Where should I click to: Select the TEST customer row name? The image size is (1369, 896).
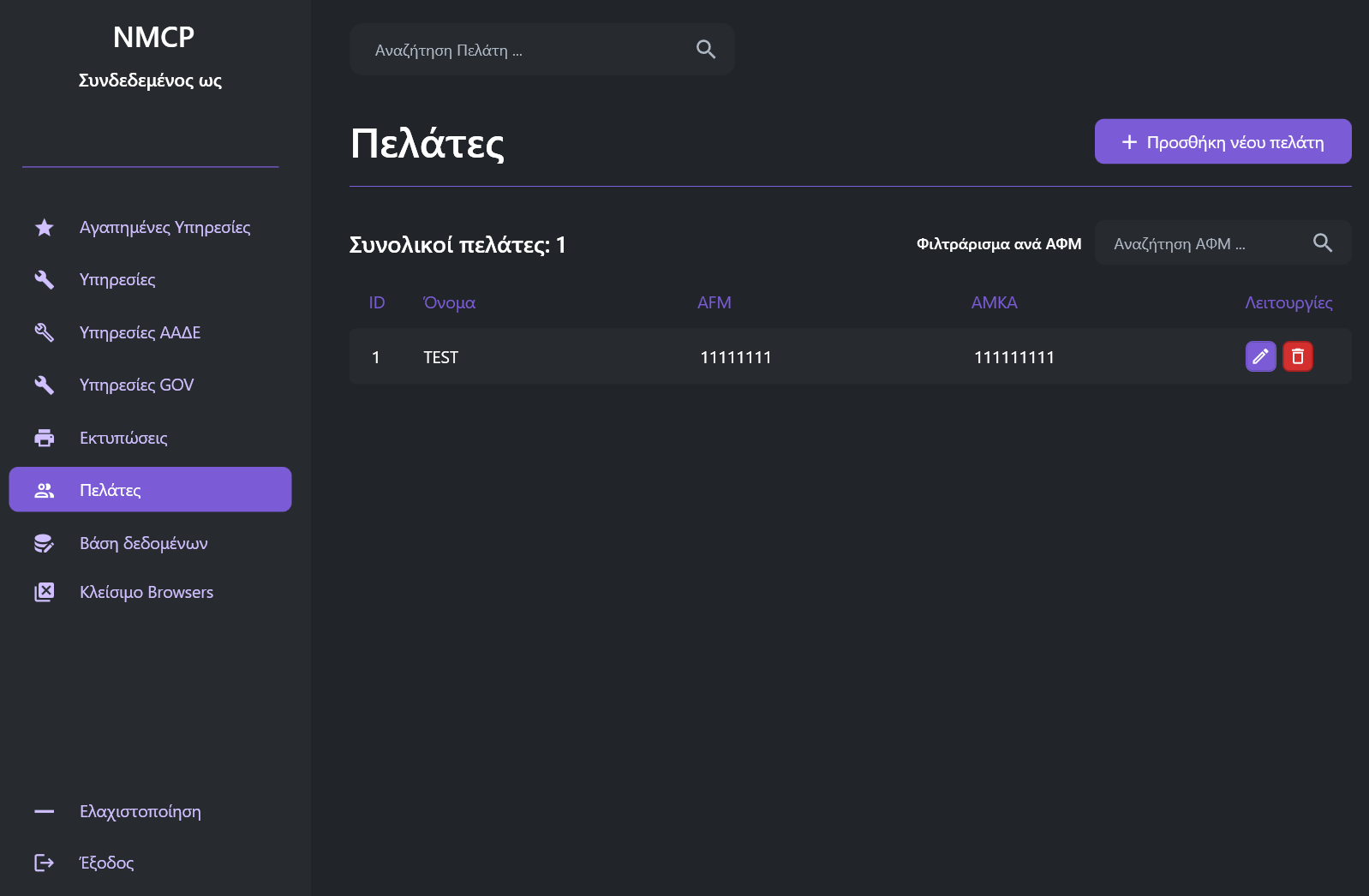coord(440,357)
